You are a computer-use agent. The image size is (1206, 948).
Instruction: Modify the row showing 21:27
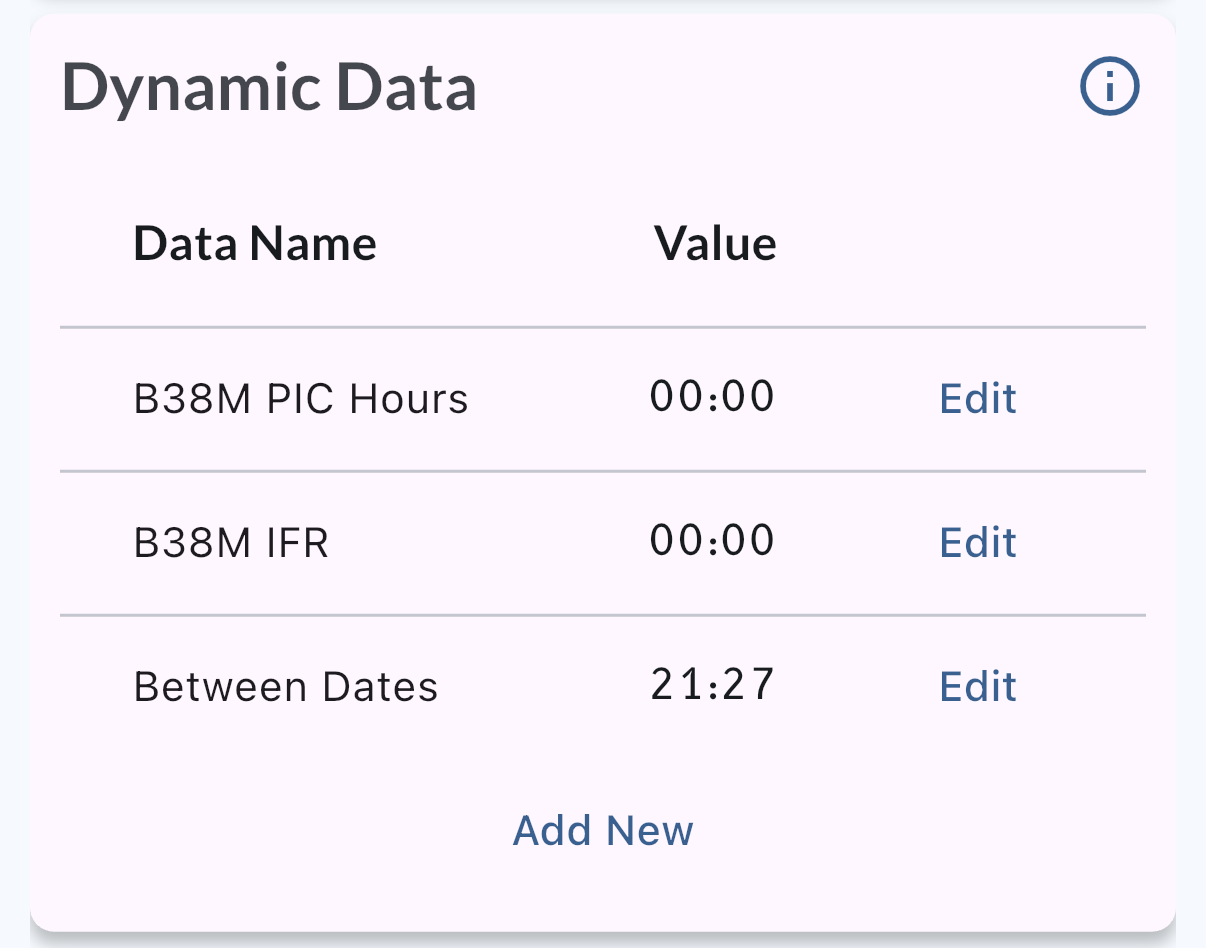977,686
